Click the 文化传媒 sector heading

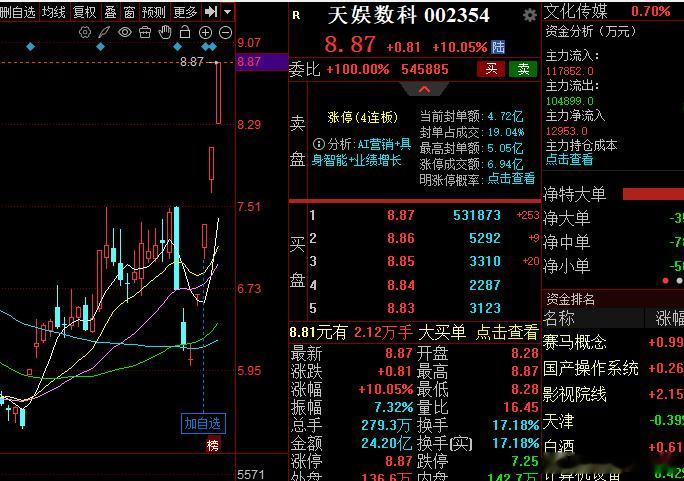[x=576, y=11]
